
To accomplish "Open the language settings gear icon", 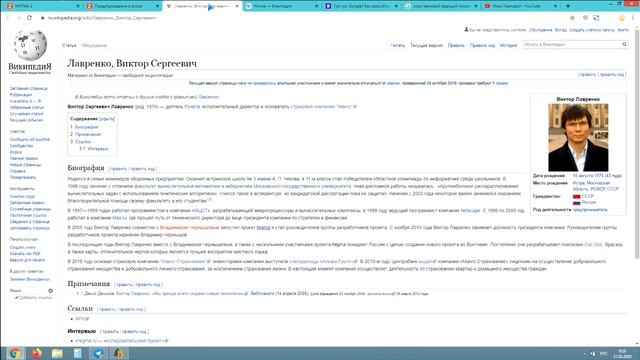I will pos(51,291).
